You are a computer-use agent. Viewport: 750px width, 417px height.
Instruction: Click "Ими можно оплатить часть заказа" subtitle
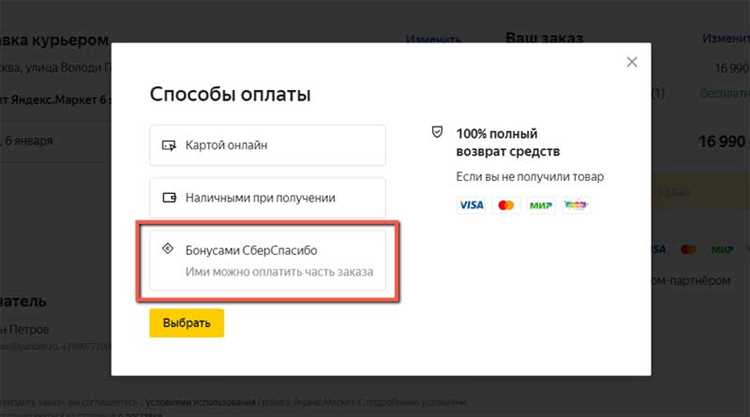click(x=279, y=272)
